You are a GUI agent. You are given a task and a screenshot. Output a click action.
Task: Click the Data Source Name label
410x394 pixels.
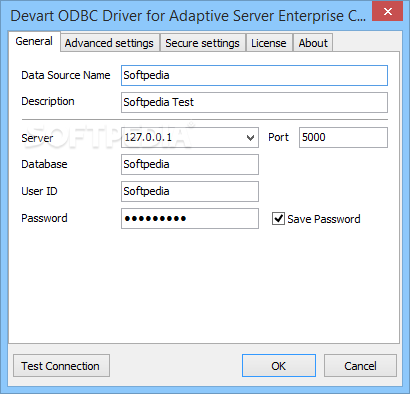coord(66,75)
